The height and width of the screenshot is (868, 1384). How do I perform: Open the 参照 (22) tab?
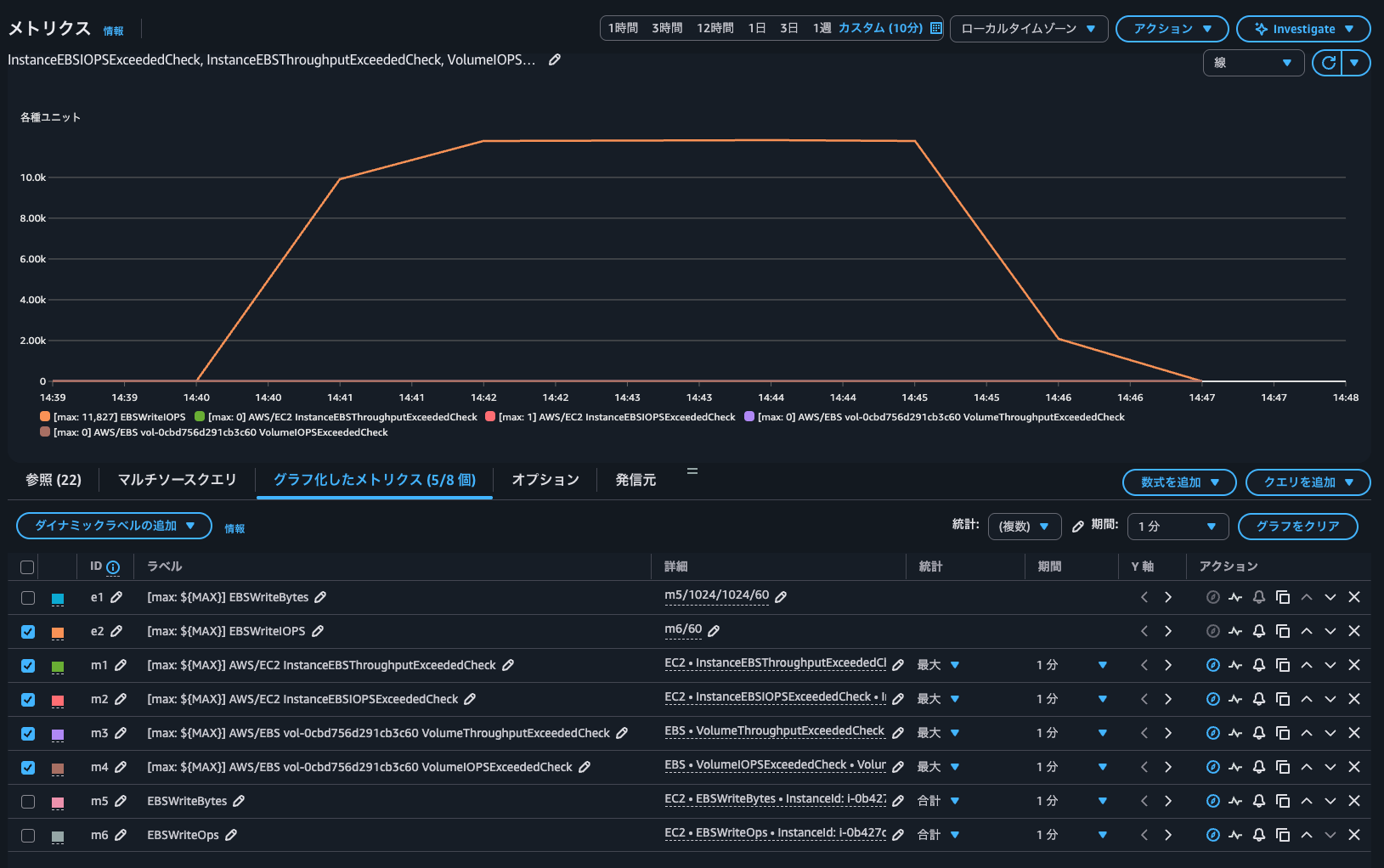[x=54, y=480]
